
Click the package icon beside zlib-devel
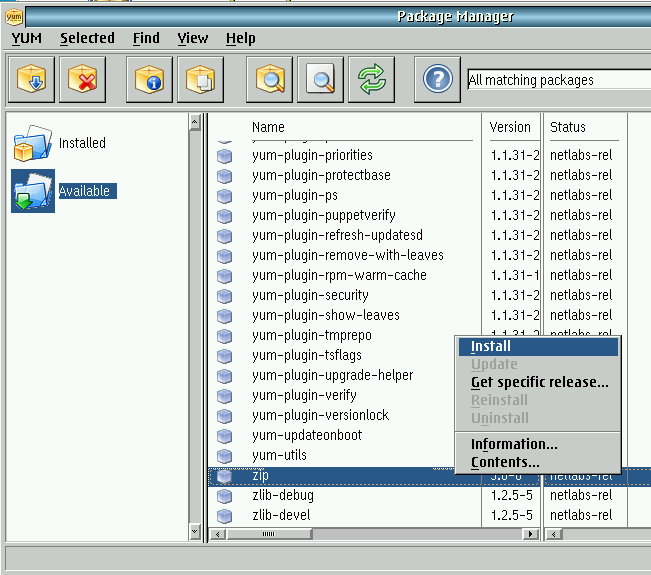[x=225, y=516]
